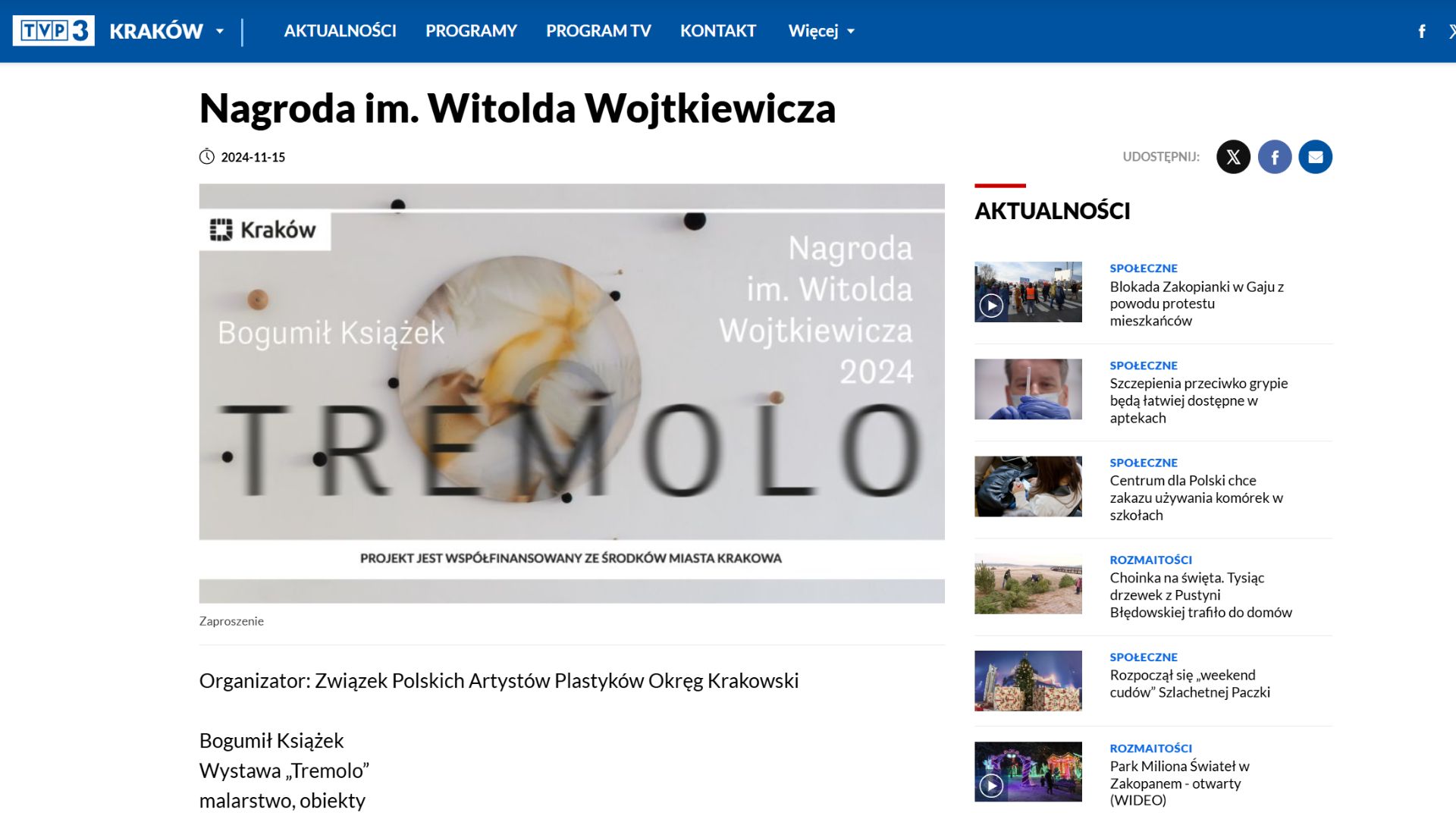Play the Park Miliona Świateł video
This screenshot has width=1456, height=819.
pyautogui.click(x=992, y=787)
